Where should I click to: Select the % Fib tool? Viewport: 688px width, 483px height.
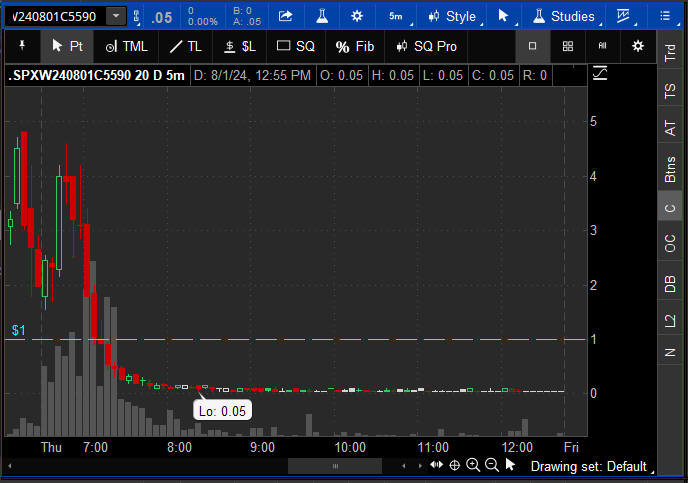pos(355,46)
